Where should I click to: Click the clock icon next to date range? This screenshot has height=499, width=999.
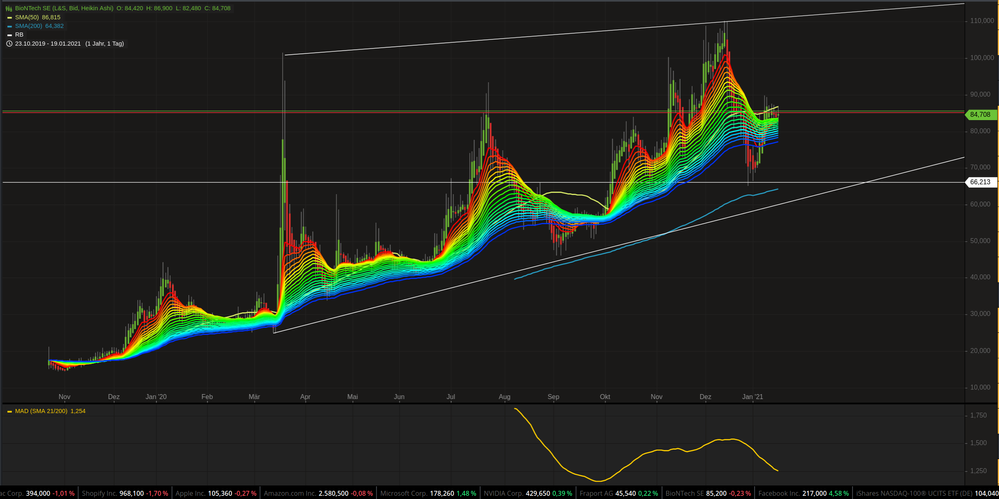click(8, 44)
